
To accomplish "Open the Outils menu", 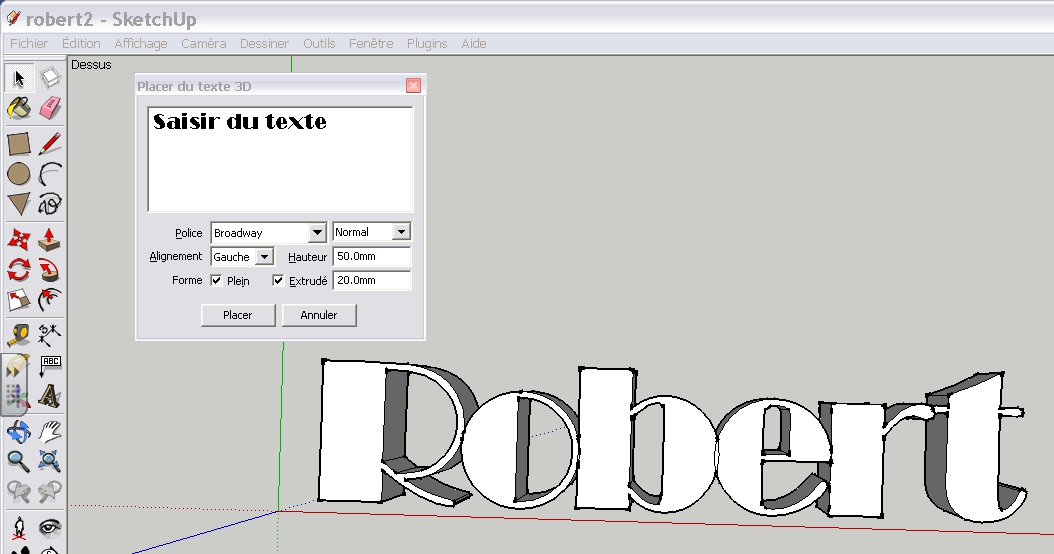I will 319,44.
